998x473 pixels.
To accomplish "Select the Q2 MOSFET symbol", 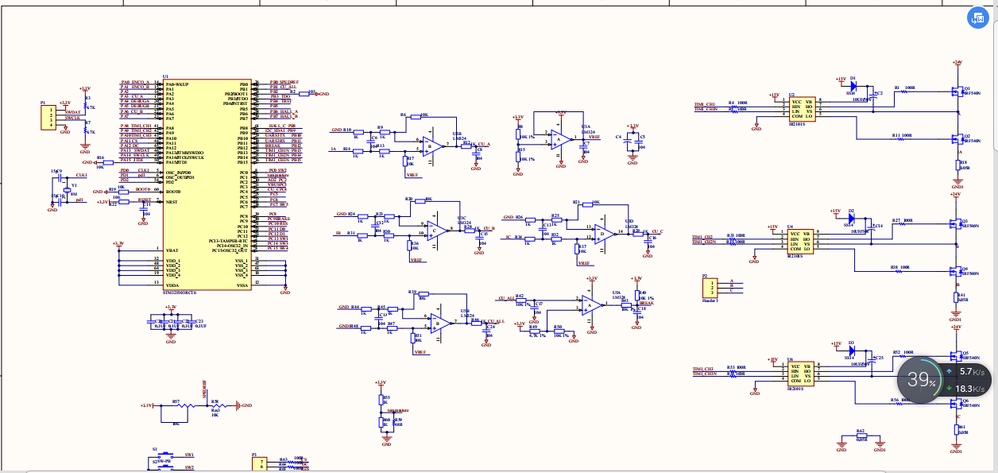I will 956,139.
